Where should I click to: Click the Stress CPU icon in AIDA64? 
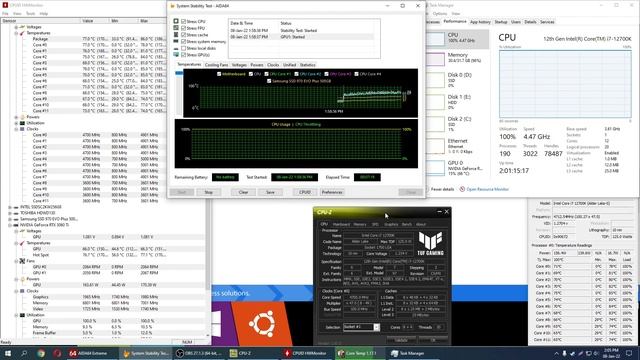(x=176, y=21)
